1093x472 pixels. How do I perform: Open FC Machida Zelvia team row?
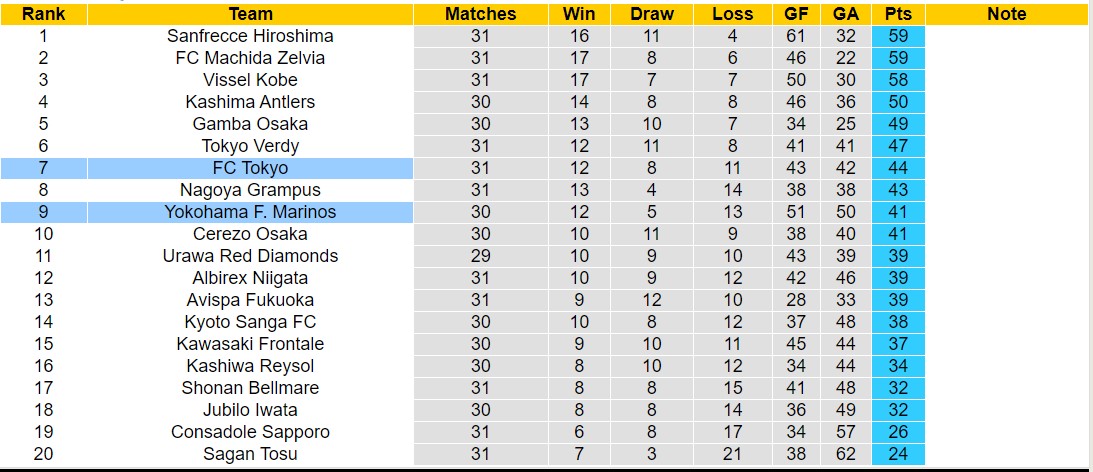[x=250, y=58]
